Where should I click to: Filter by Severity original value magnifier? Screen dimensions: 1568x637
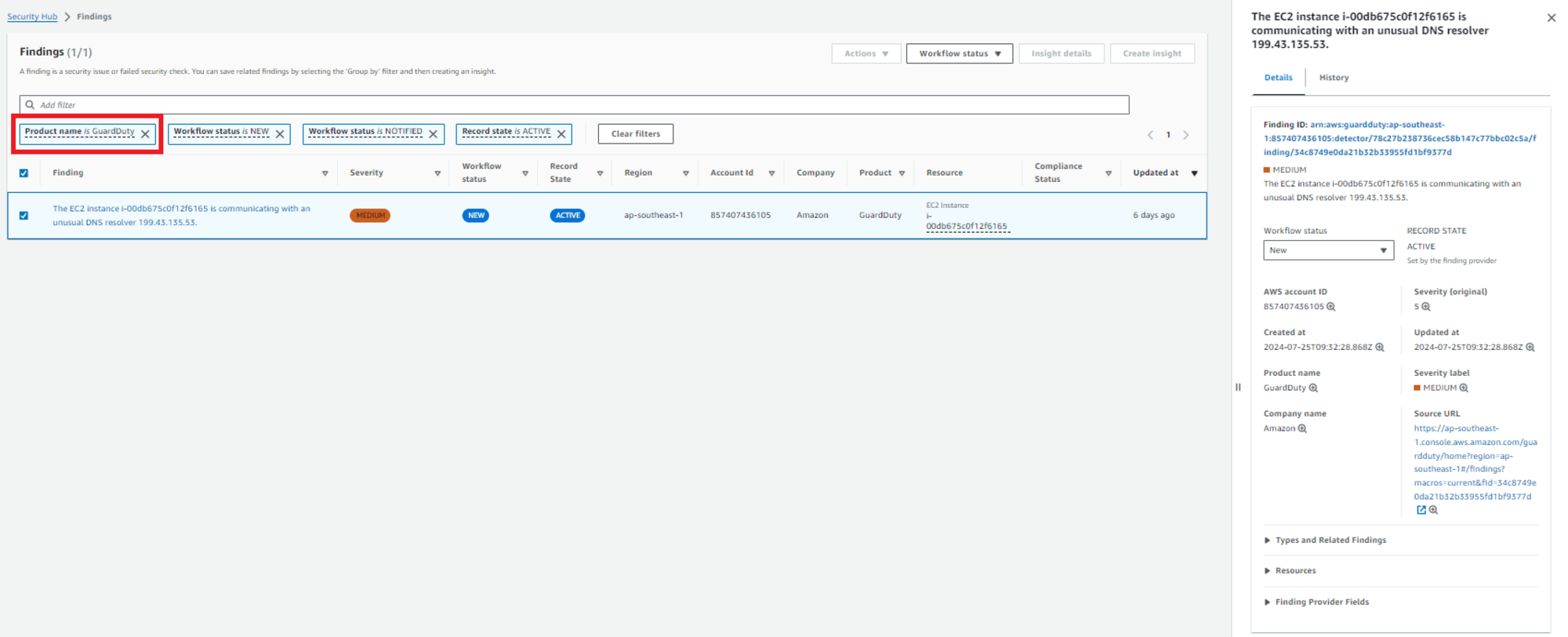point(1426,307)
